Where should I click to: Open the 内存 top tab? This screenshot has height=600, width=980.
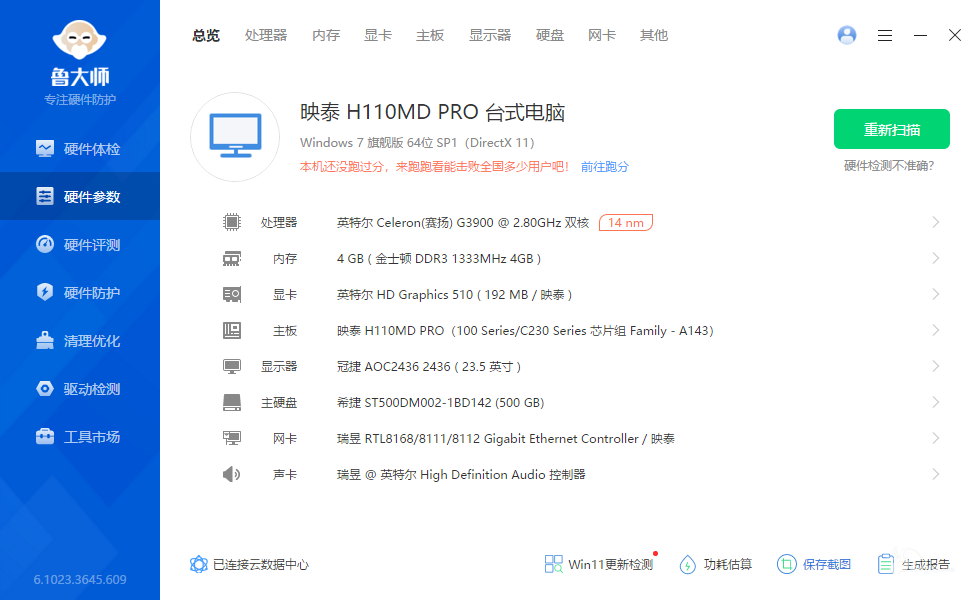click(x=326, y=36)
